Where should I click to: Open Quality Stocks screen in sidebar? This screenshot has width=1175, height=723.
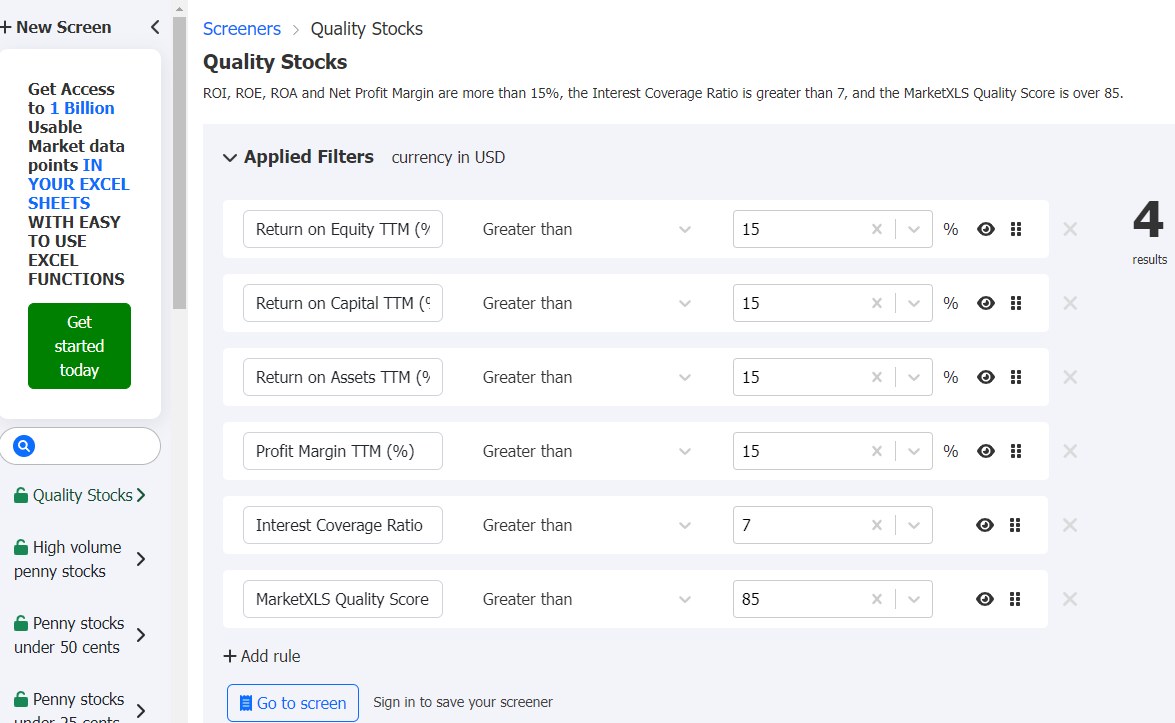point(80,495)
